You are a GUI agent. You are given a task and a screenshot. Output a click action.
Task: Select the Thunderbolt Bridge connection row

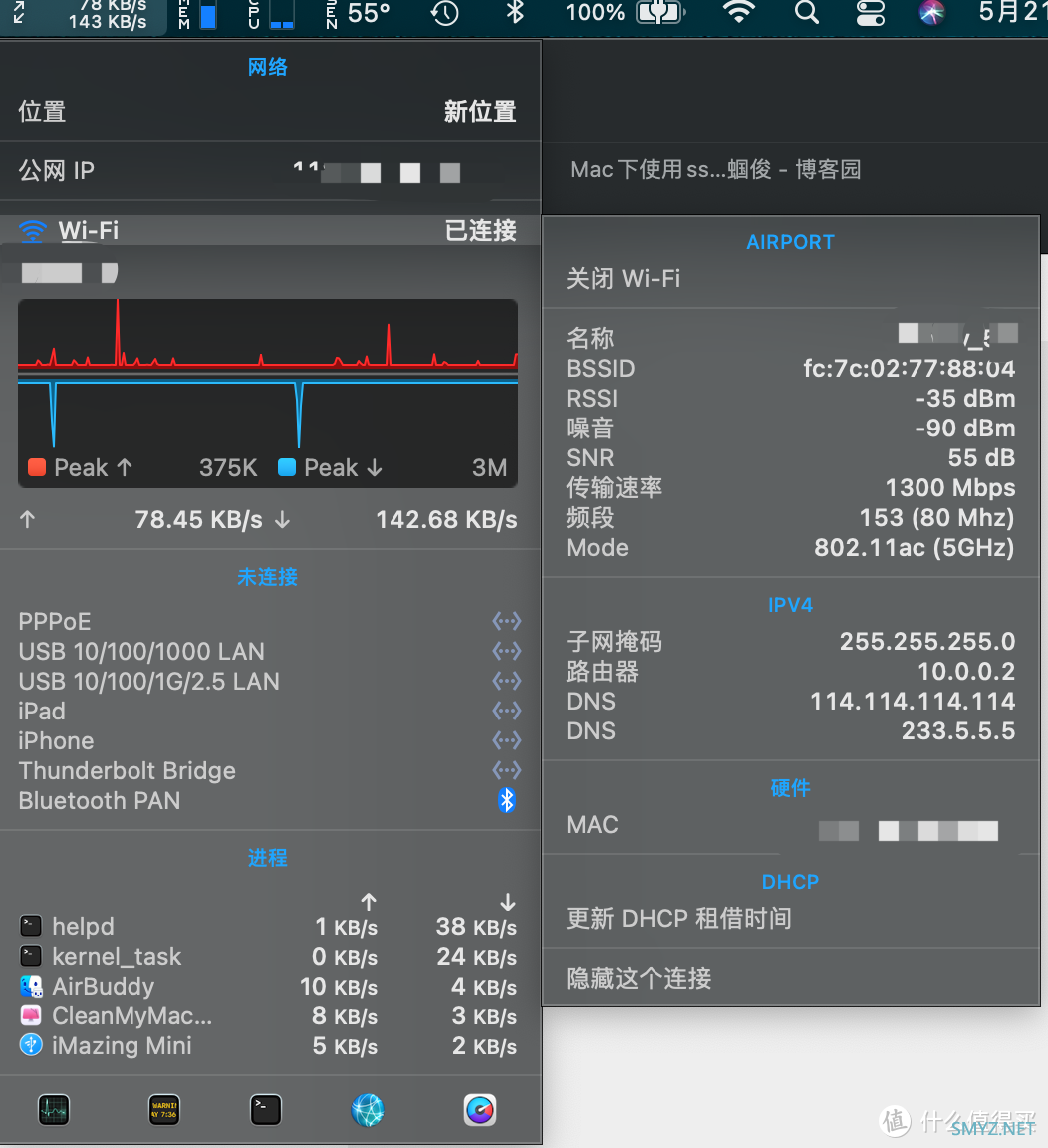[269, 771]
